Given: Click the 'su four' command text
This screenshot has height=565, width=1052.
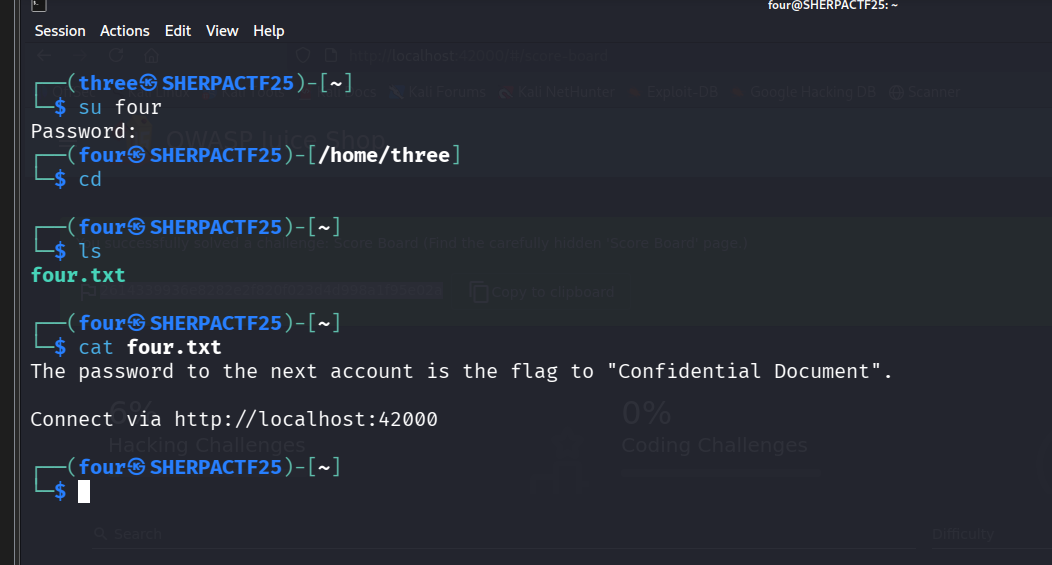Looking at the screenshot, I should click(x=120, y=107).
